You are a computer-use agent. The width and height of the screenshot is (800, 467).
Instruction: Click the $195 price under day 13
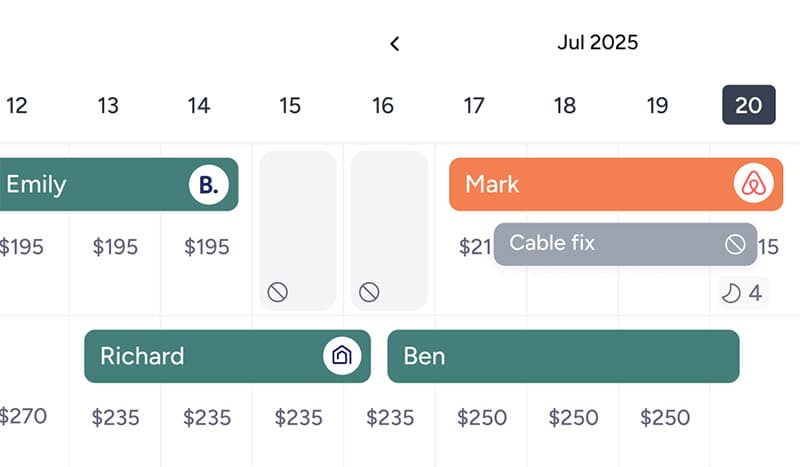coord(116,247)
